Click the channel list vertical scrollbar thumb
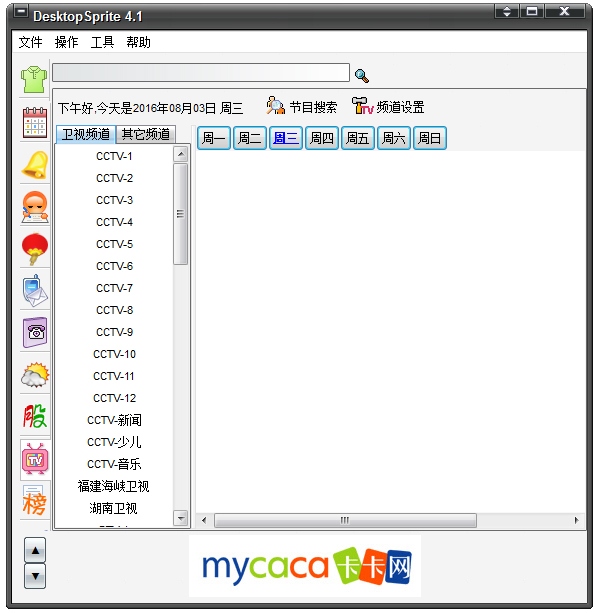 coord(180,214)
